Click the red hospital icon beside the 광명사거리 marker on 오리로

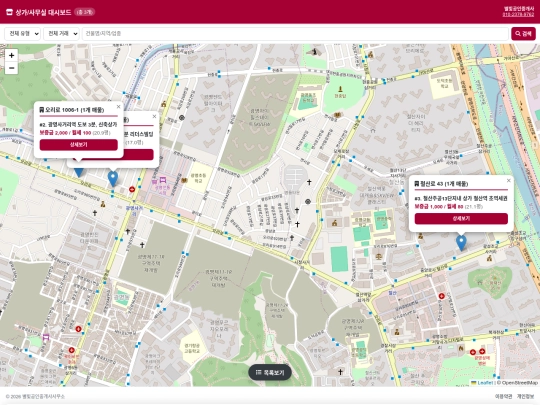pos(132,189)
